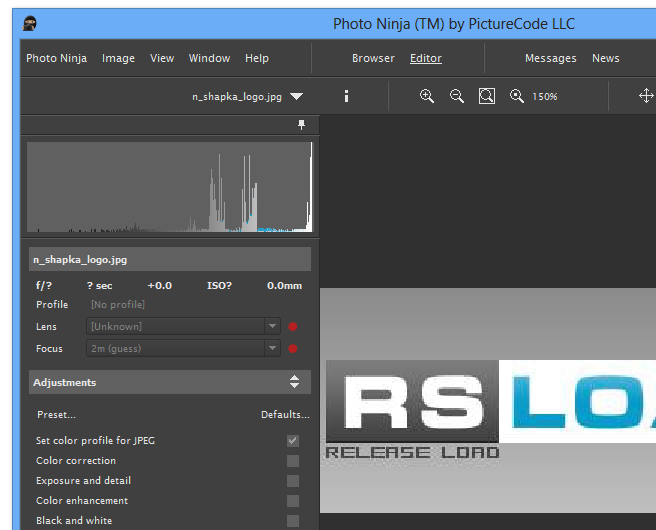Open the Window menu
This screenshot has width=656, height=530.
click(209, 58)
